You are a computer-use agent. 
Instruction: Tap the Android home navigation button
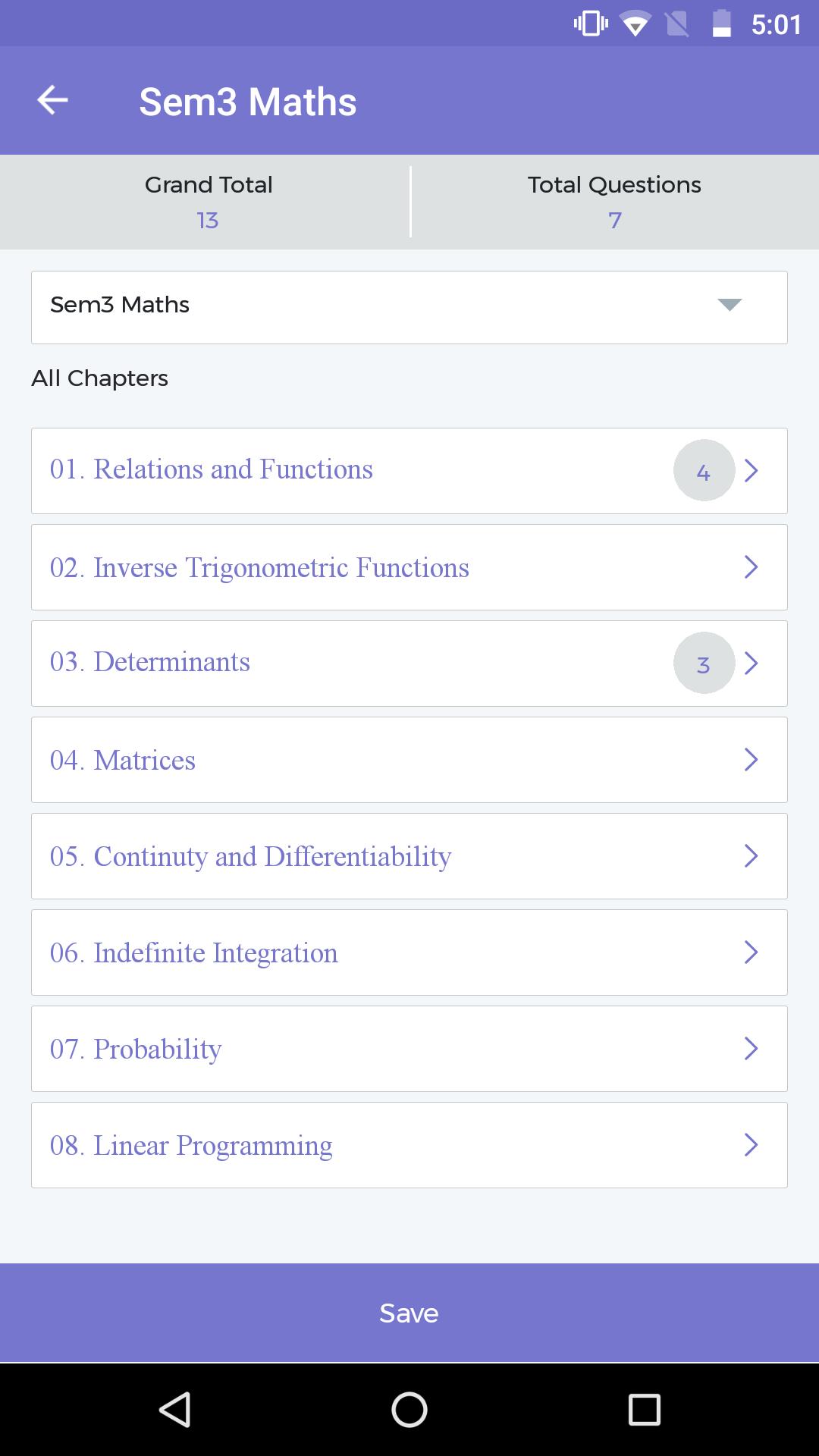pos(409,1410)
